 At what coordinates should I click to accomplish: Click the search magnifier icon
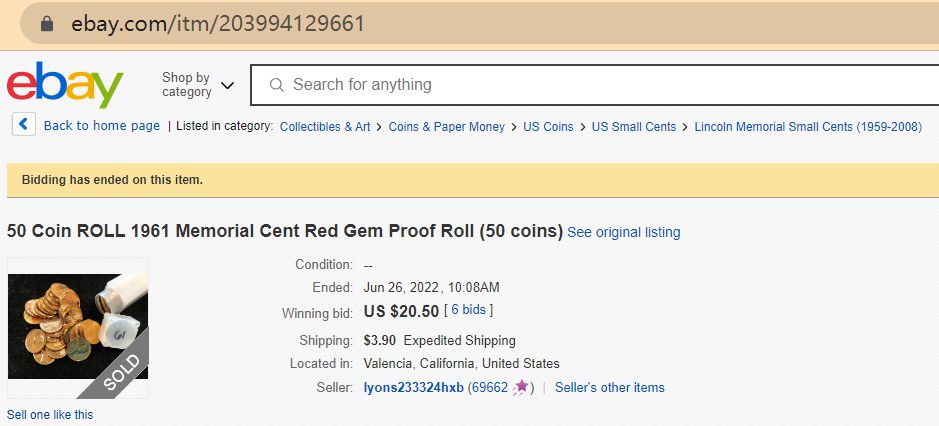277,85
